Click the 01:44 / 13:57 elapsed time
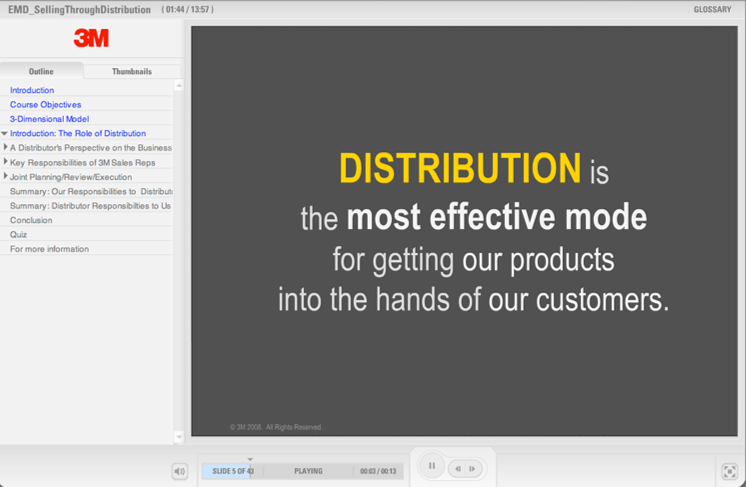This screenshot has width=746, height=487. pyautogui.click(x=187, y=10)
